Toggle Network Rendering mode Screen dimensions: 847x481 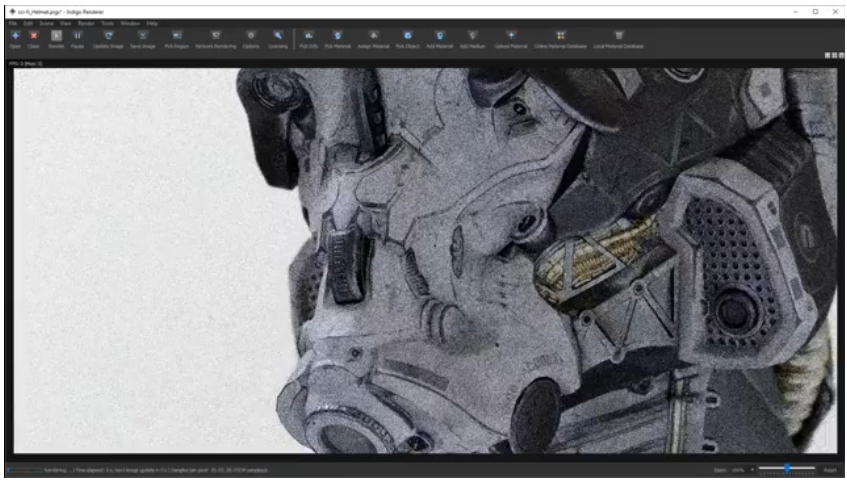(215, 37)
